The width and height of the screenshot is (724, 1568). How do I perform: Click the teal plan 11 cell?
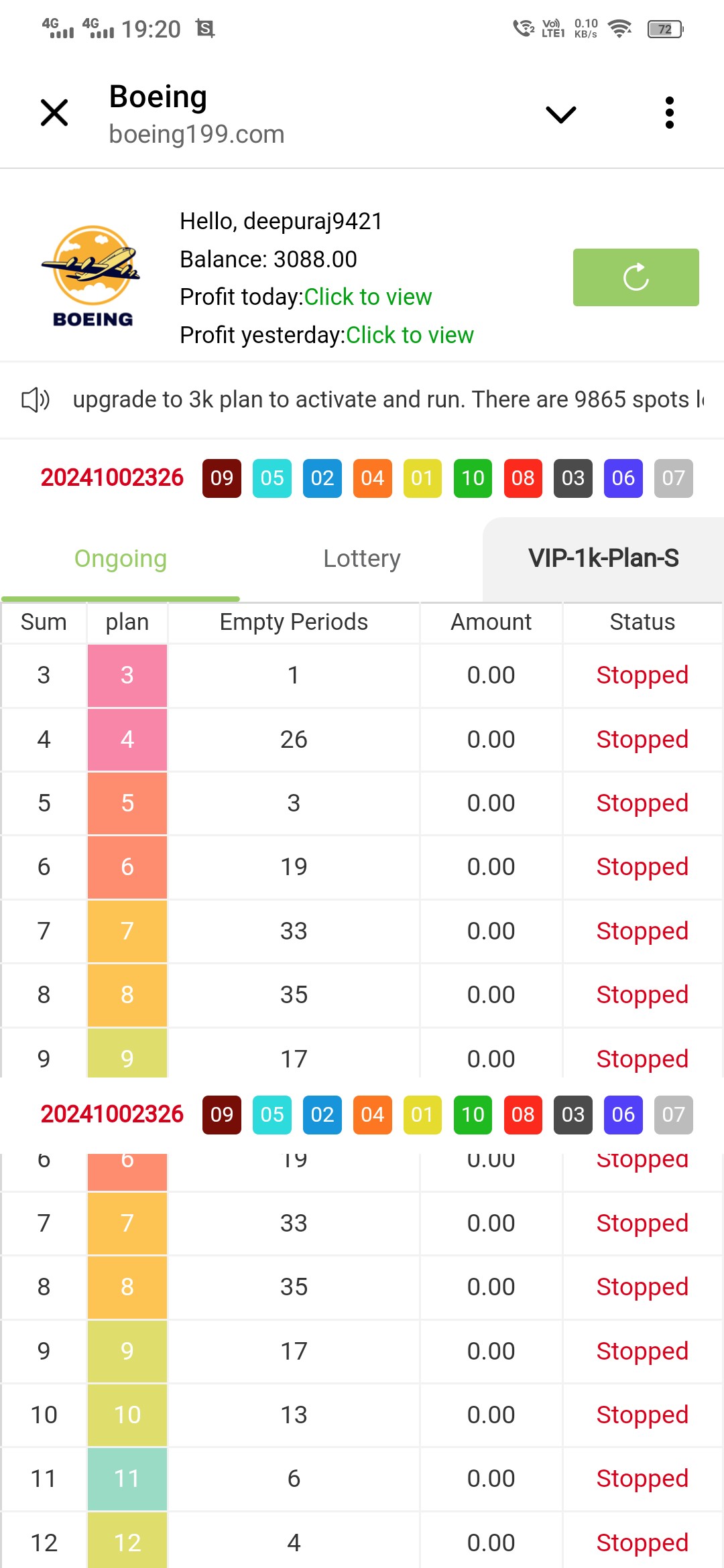click(x=127, y=1479)
